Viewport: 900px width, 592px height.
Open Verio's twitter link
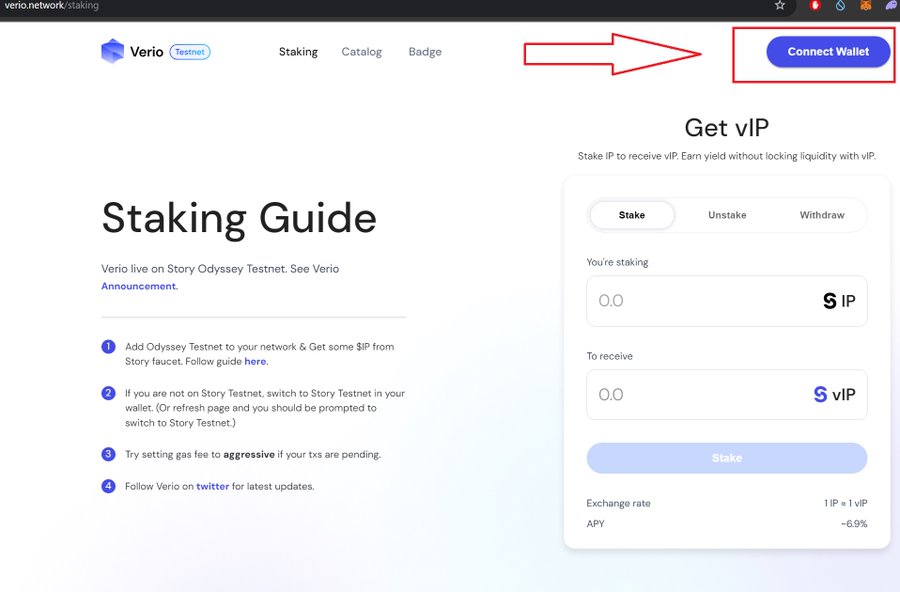pyautogui.click(x=212, y=486)
